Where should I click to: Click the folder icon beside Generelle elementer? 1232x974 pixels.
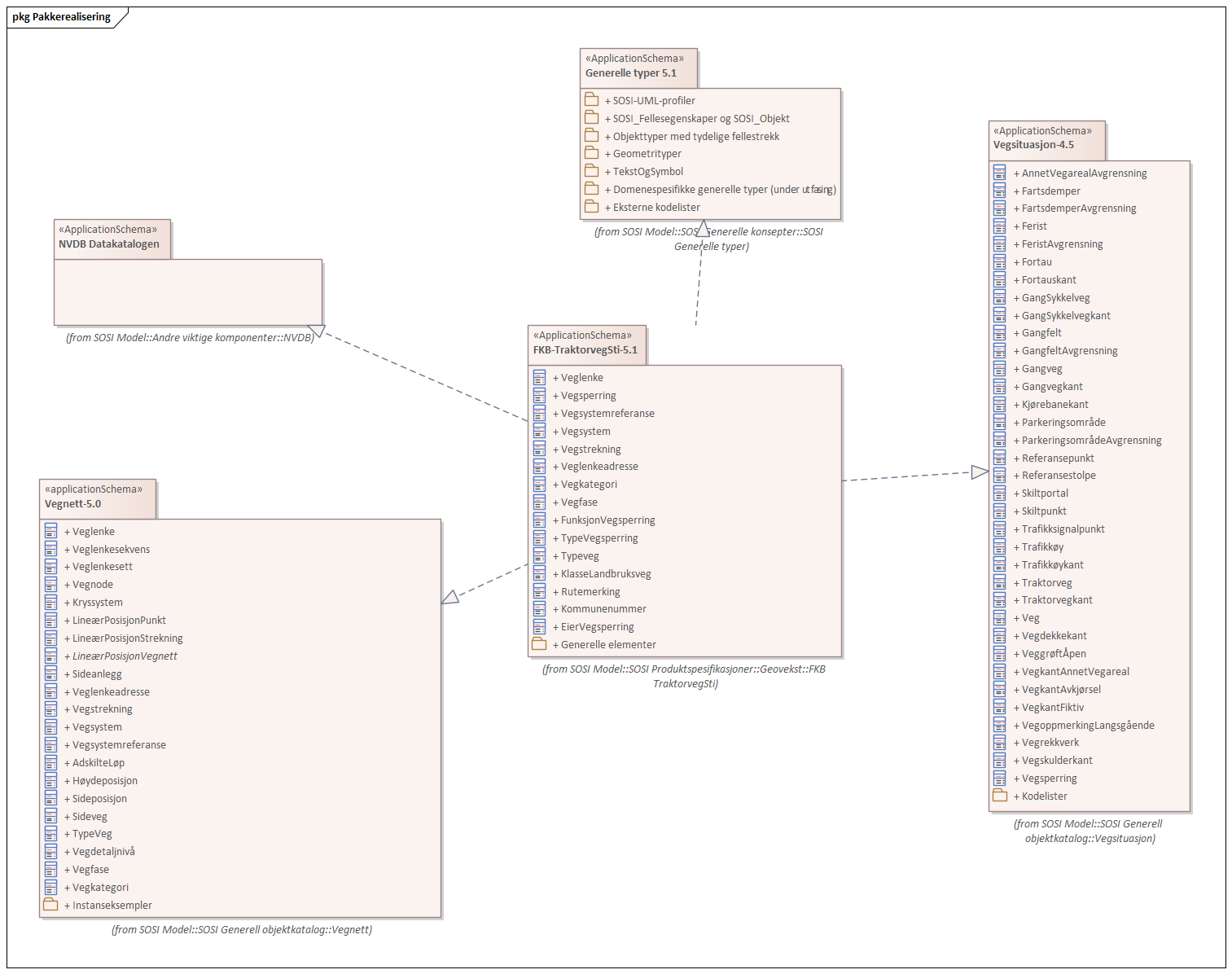tap(539, 644)
